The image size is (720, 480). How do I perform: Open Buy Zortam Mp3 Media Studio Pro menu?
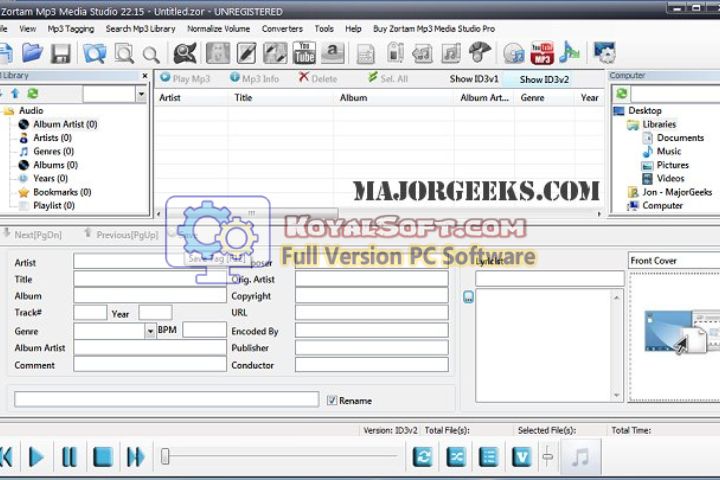pos(434,28)
